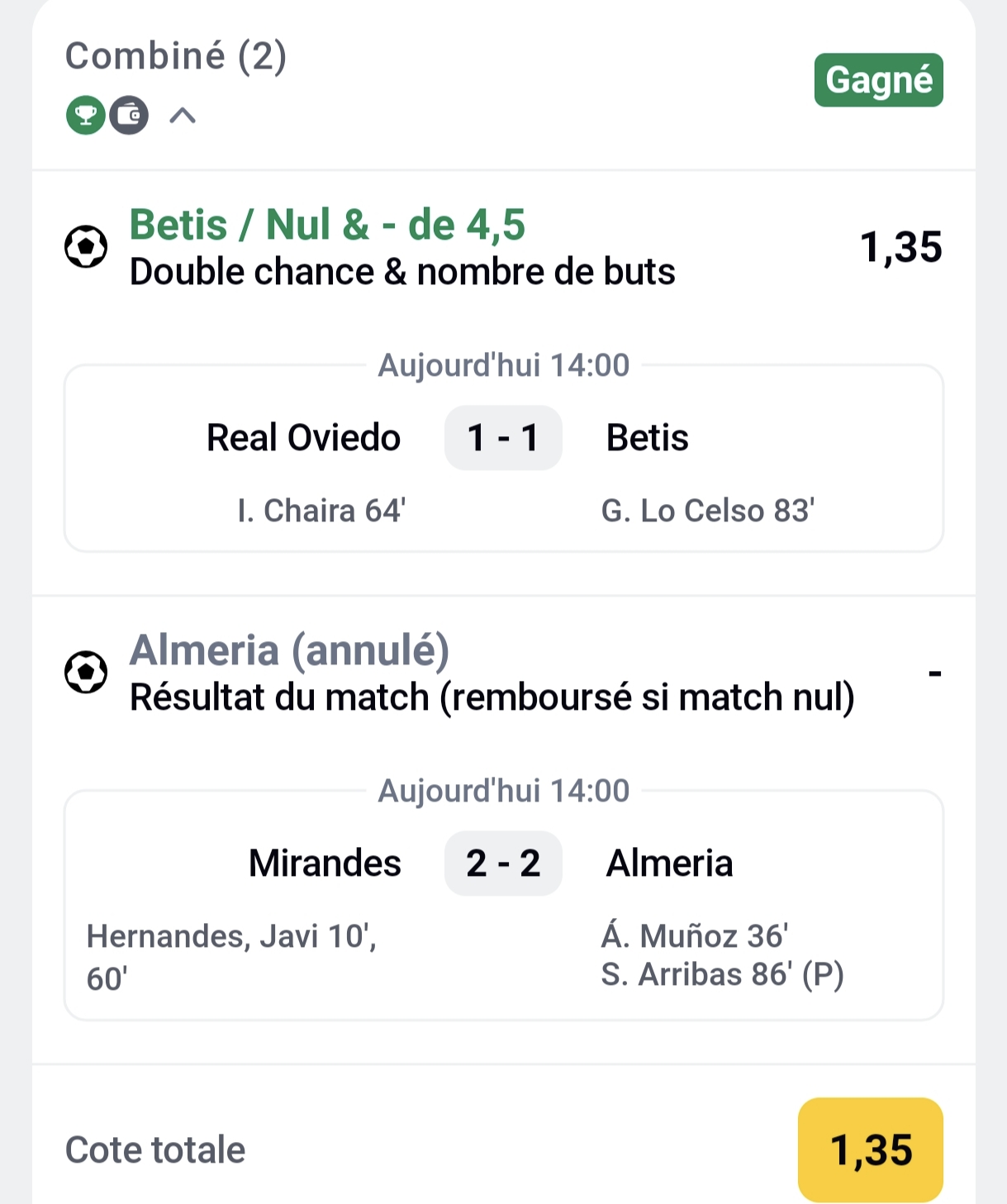Tap the 1 - 1 score box
The height and width of the screenshot is (1204, 1007).
503,438
